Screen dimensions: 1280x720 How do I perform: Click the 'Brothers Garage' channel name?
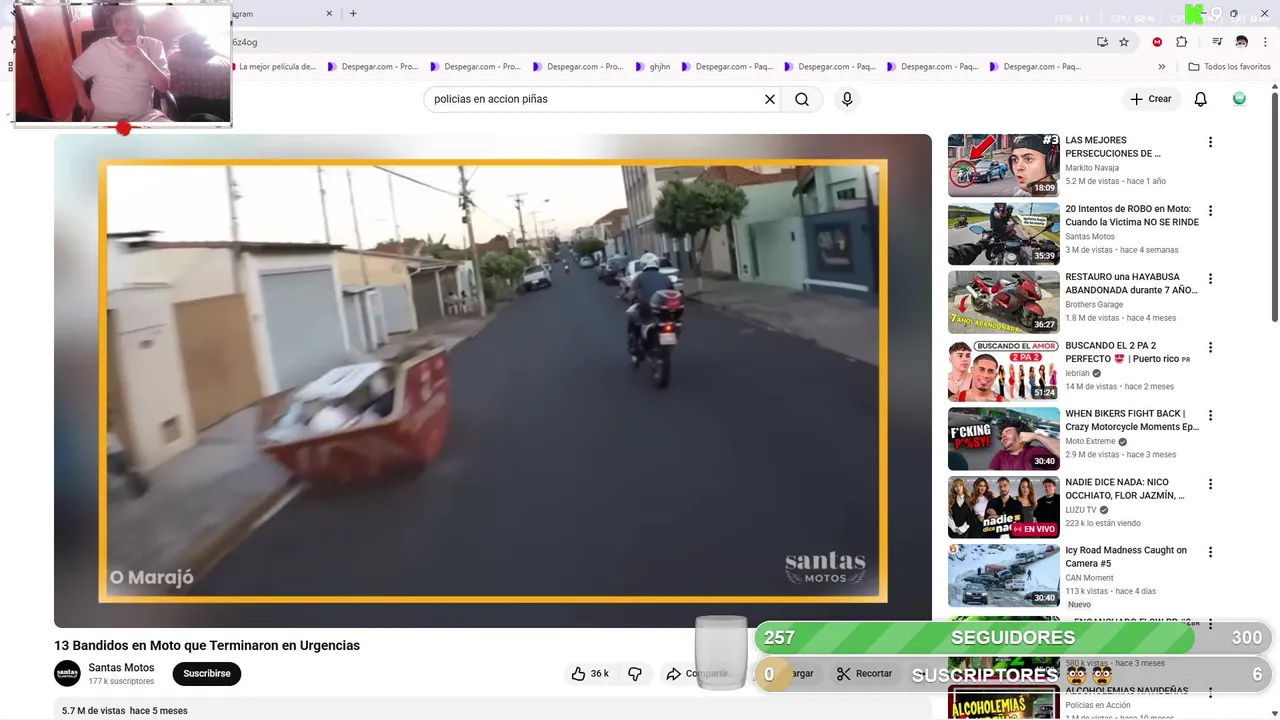pos(1094,305)
